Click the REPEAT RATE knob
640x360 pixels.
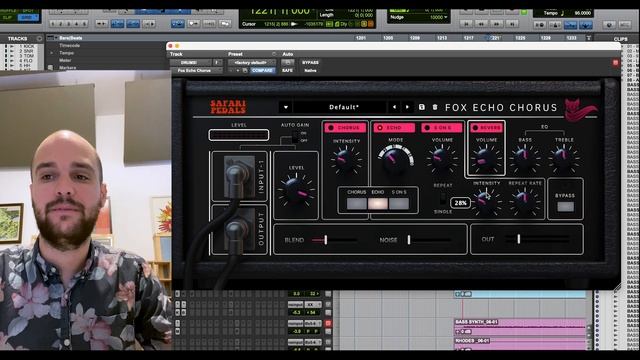coord(524,202)
